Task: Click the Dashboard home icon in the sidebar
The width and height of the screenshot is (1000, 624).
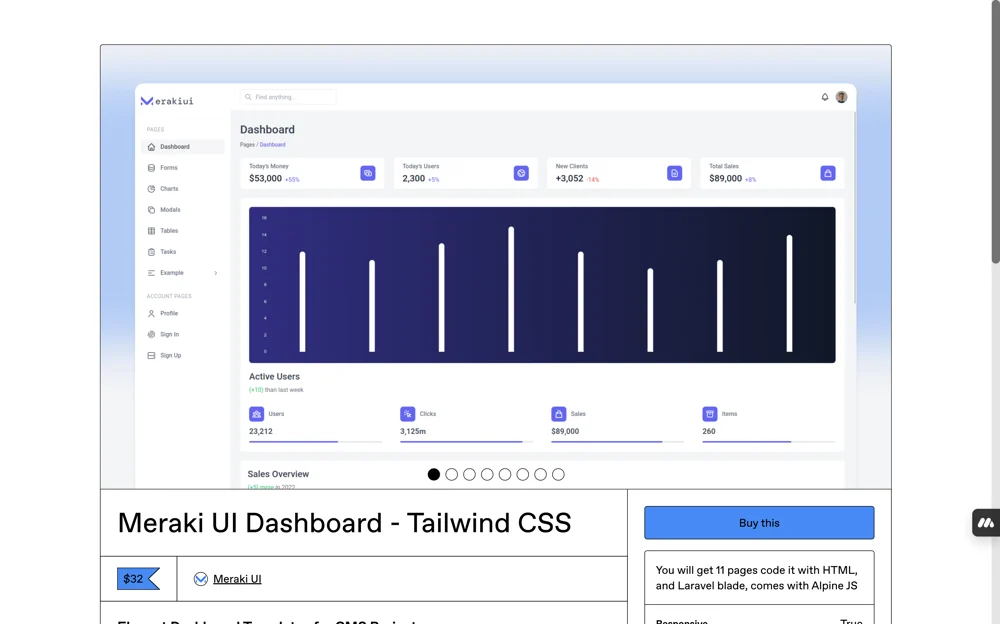Action: 151,147
